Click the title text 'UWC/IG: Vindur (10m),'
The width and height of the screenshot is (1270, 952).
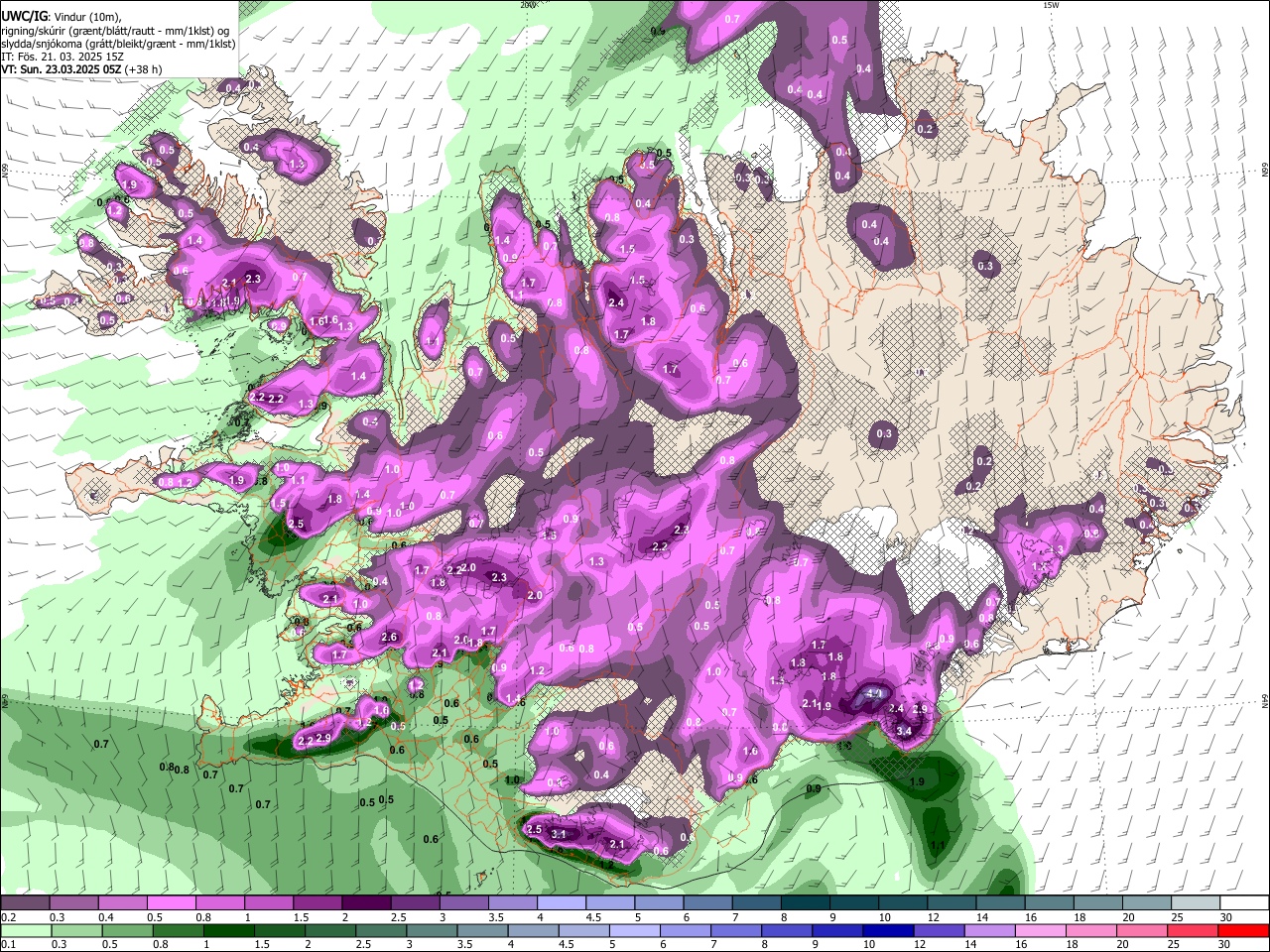(62, 17)
